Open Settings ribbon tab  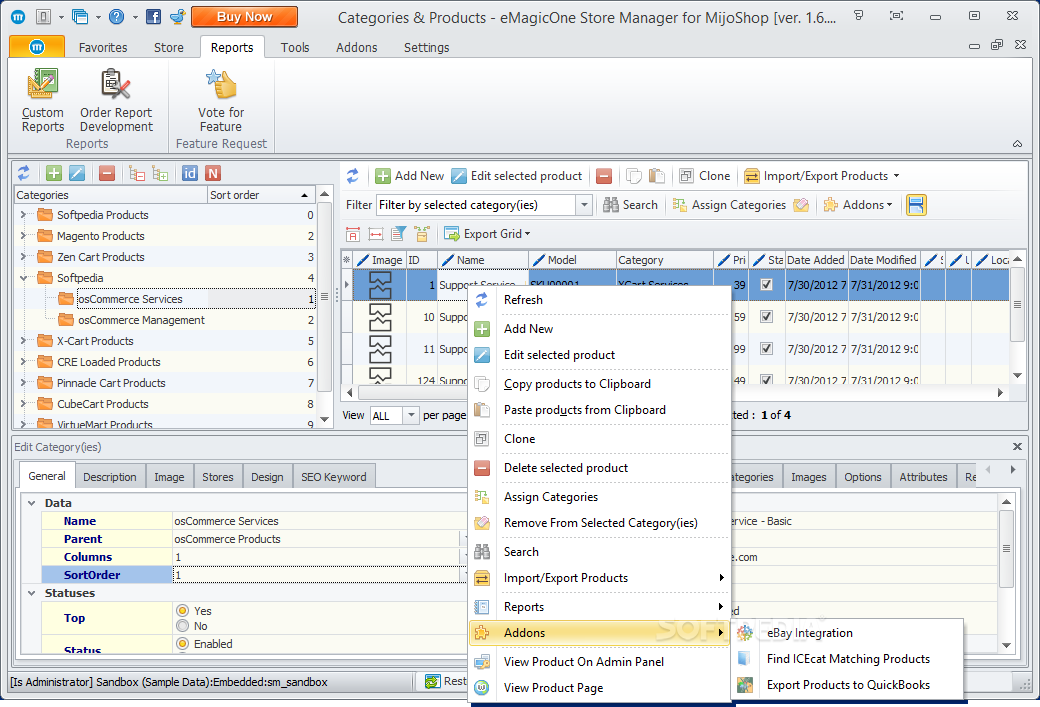(426, 47)
